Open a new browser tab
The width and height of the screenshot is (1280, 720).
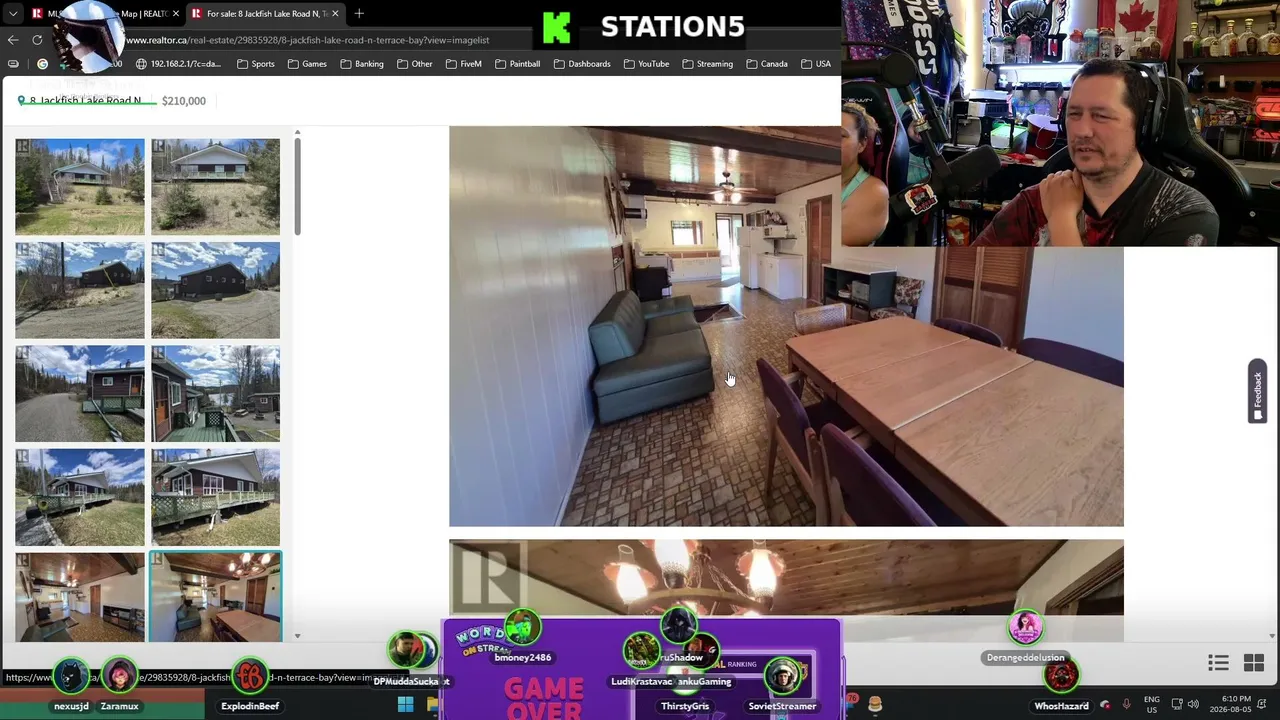tap(359, 13)
